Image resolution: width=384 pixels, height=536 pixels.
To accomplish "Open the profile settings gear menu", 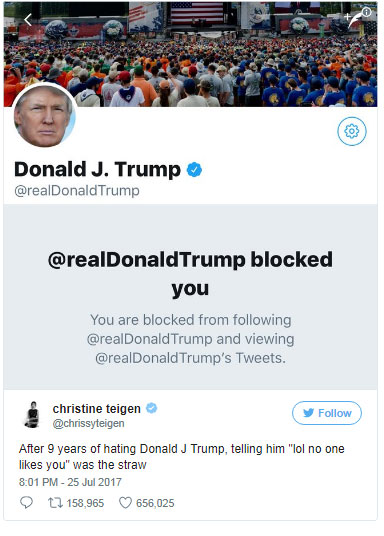I will pos(352,131).
